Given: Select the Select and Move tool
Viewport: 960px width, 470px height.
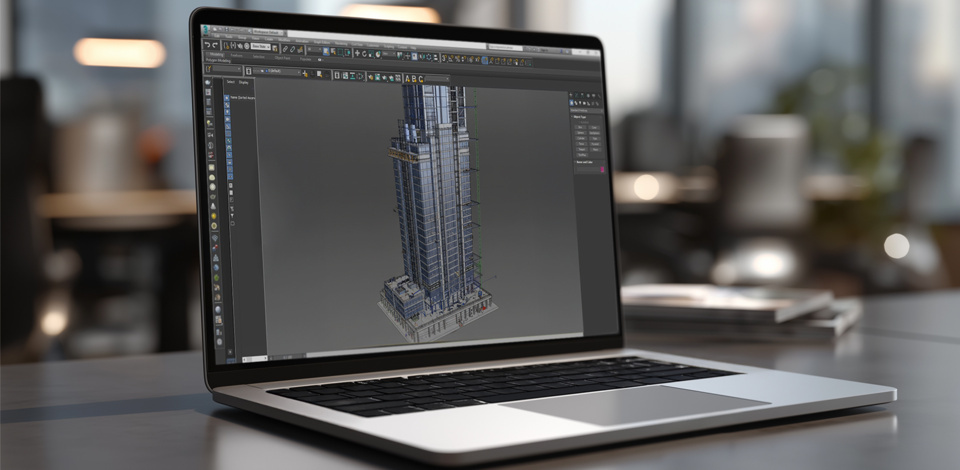Looking at the screenshot, I should pyautogui.click(x=358, y=53).
